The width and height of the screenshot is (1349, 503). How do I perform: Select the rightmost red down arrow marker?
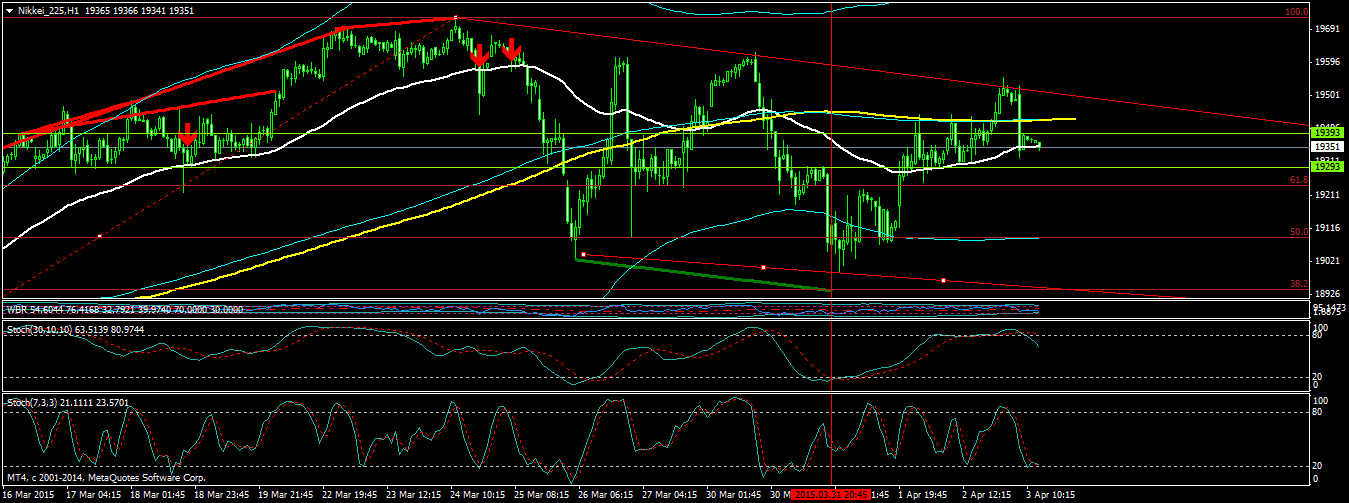point(512,49)
